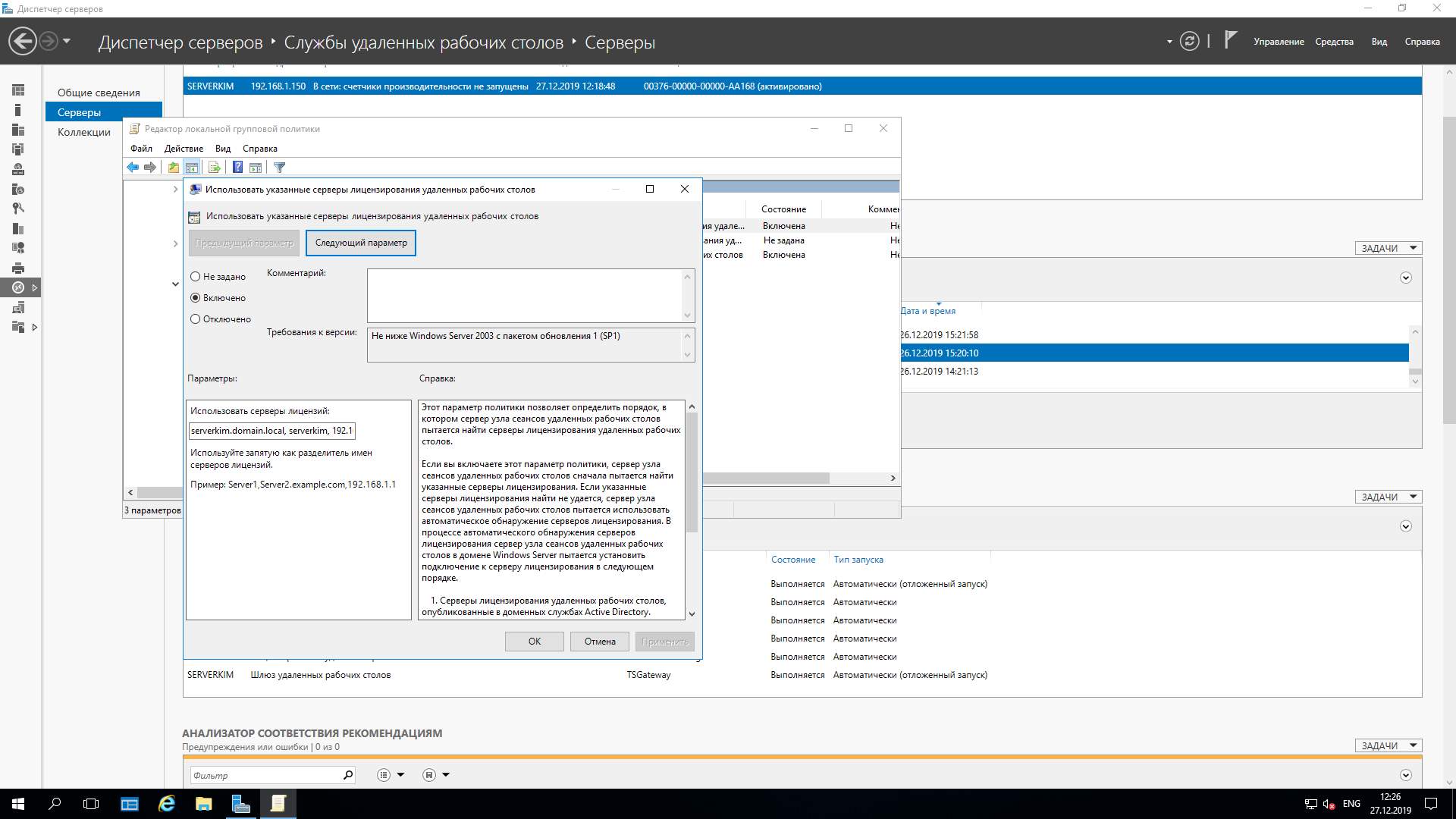Click the policy list horizontal scrollbar thumb

(x=766, y=478)
